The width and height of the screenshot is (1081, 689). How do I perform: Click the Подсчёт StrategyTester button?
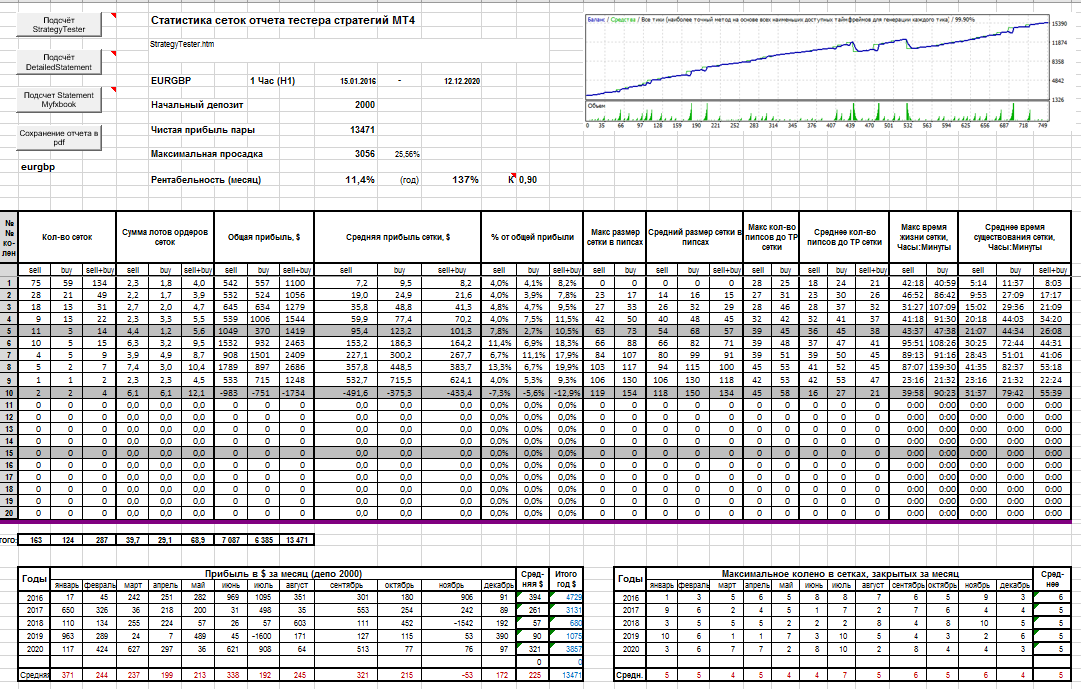[x=59, y=25]
